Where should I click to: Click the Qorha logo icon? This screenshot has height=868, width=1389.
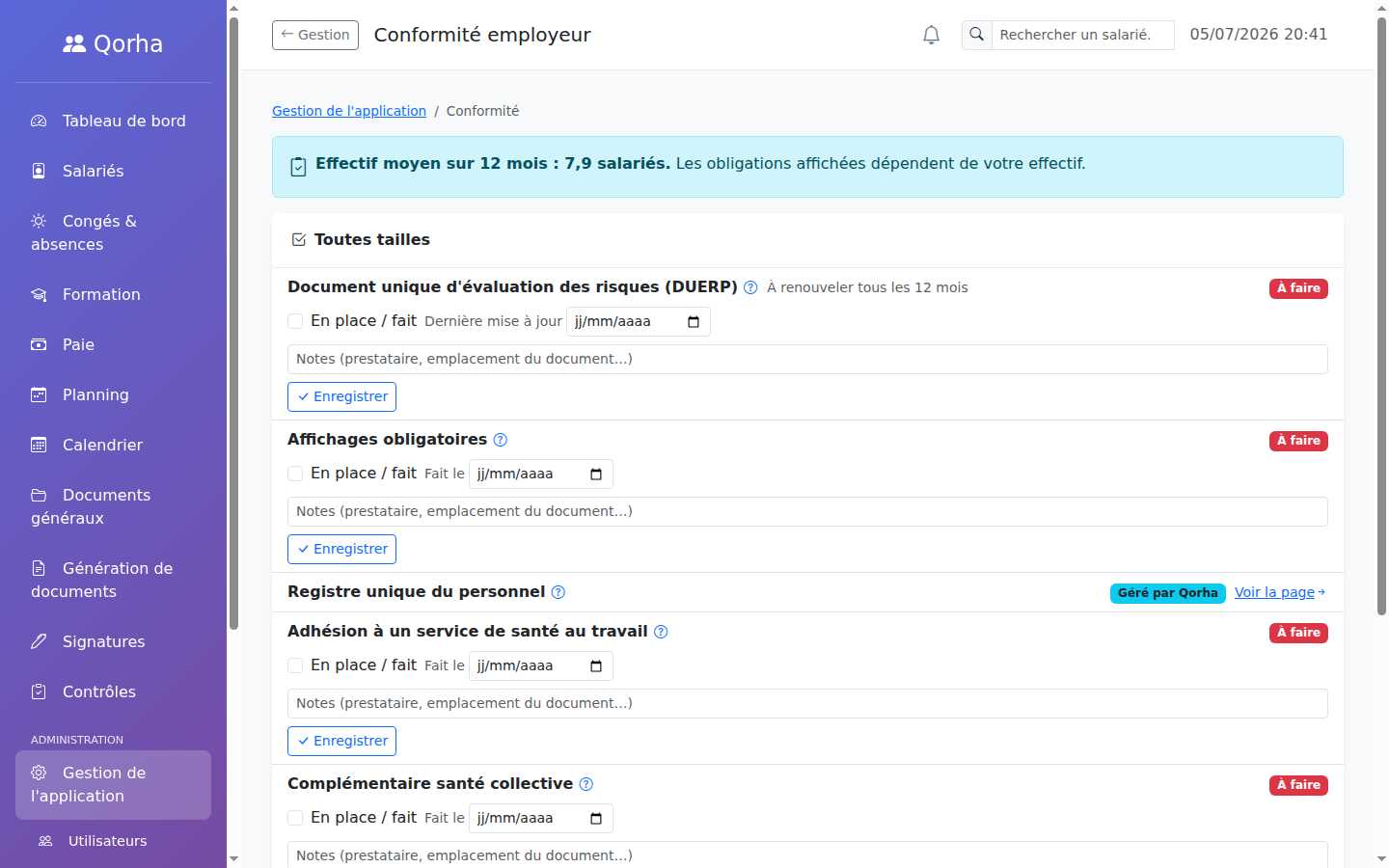(x=74, y=43)
